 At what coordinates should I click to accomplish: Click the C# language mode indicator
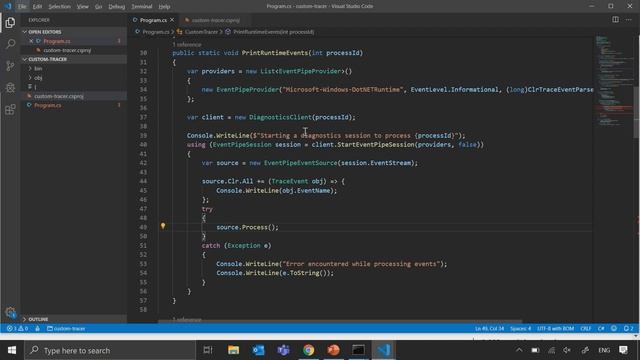[x=601, y=329]
